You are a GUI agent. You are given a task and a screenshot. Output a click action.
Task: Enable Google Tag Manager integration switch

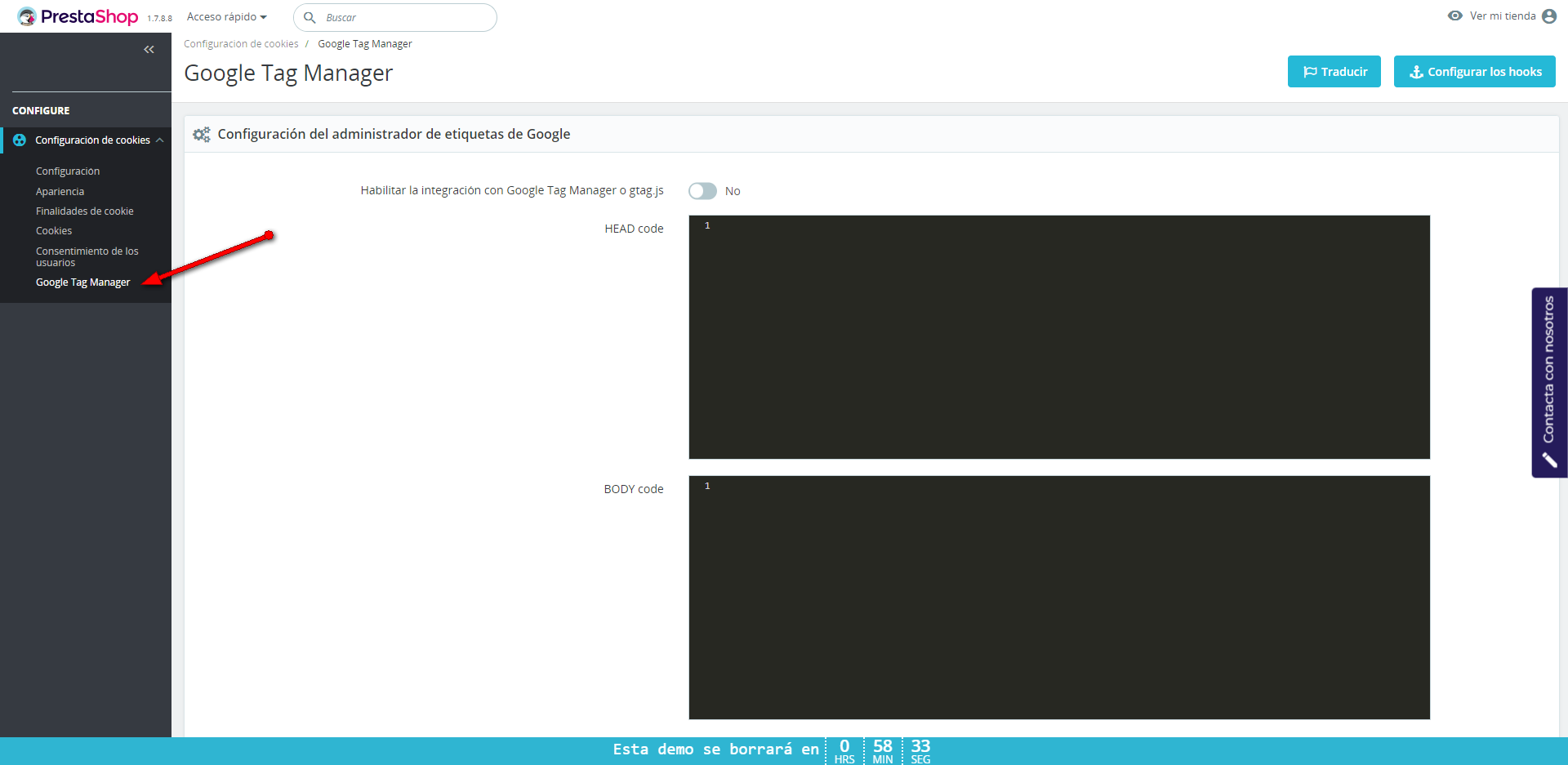(702, 191)
